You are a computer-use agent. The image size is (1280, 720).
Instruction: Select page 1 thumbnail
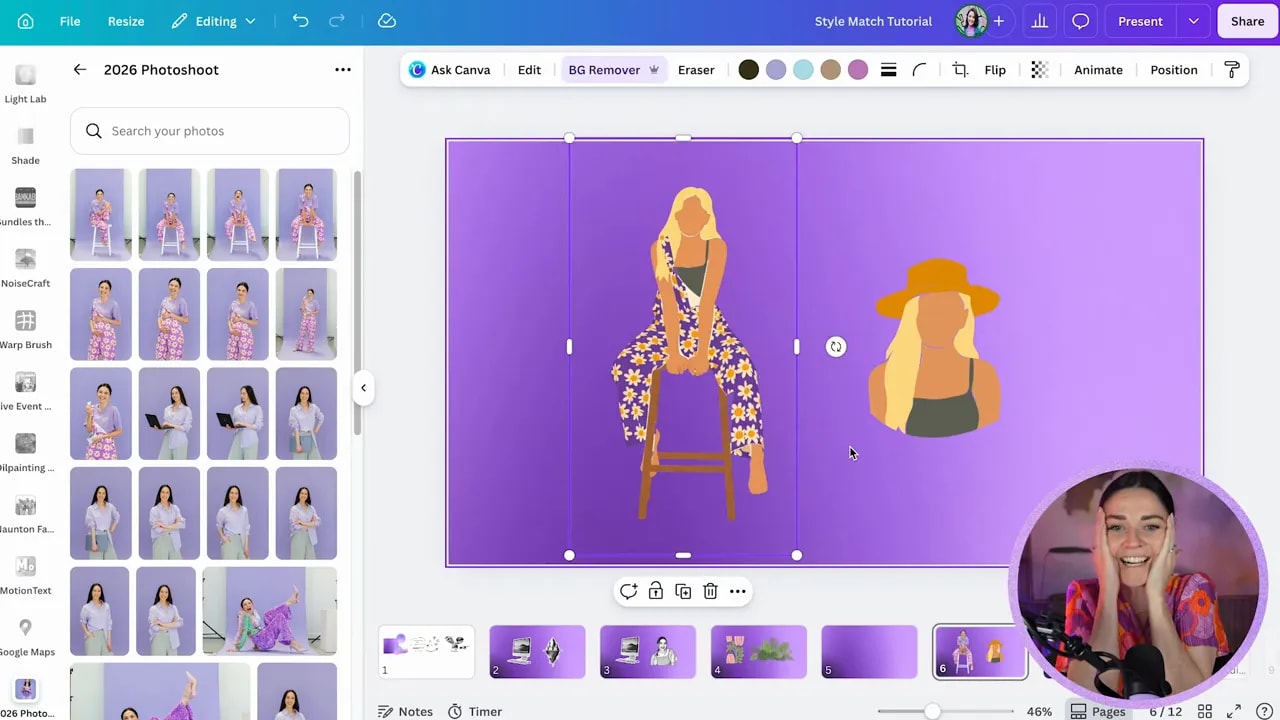point(426,652)
